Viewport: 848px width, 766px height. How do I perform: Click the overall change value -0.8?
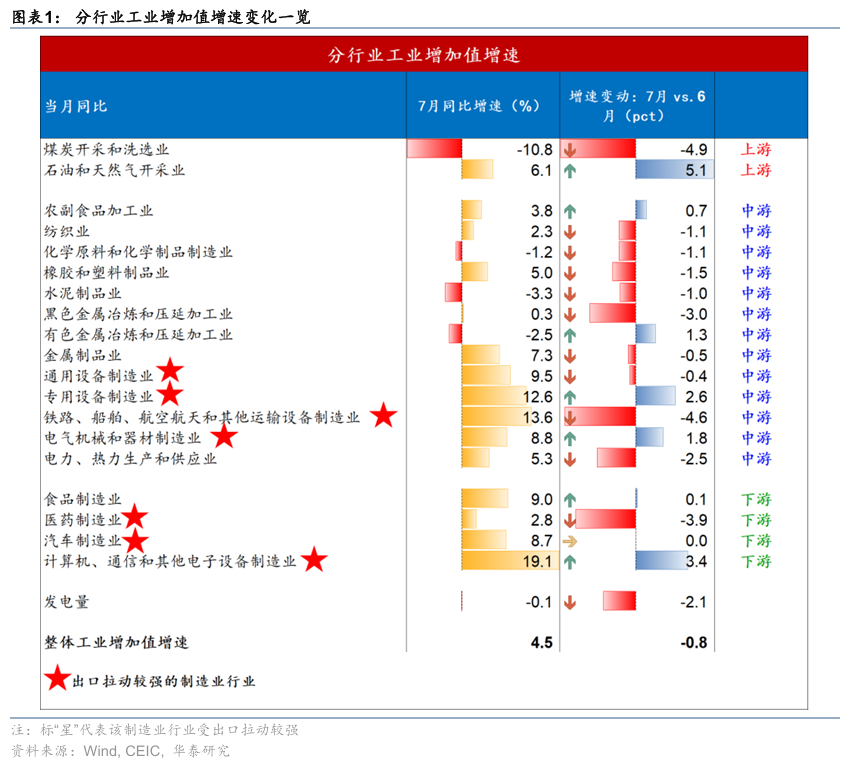[693, 643]
